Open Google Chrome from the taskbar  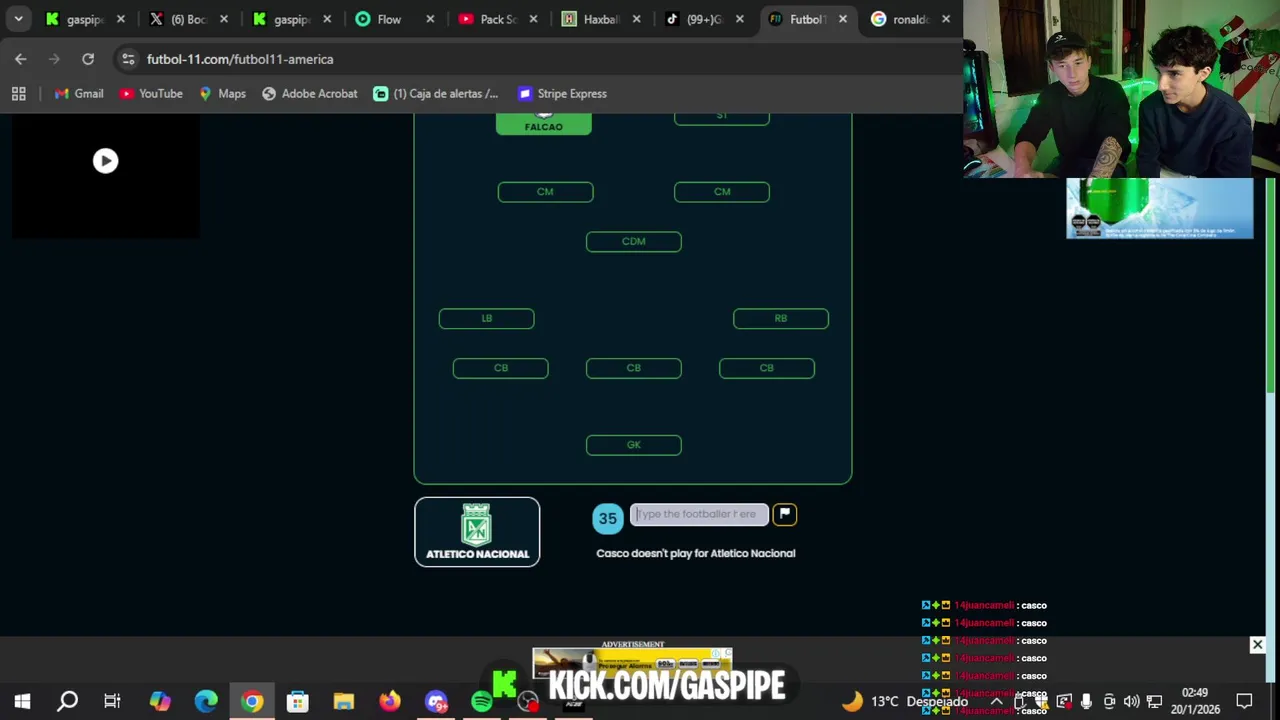pyautogui.click(x=252, y=701)
